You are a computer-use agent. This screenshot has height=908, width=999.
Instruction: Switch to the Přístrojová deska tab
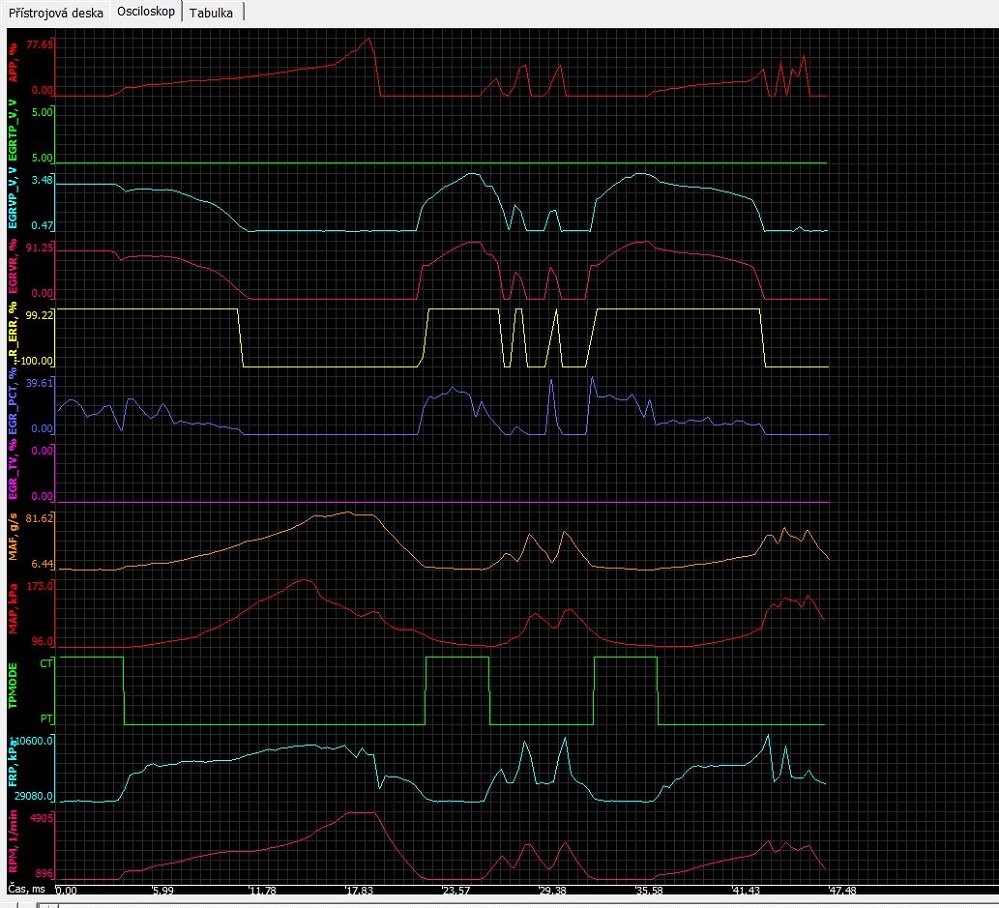point(56,13)
